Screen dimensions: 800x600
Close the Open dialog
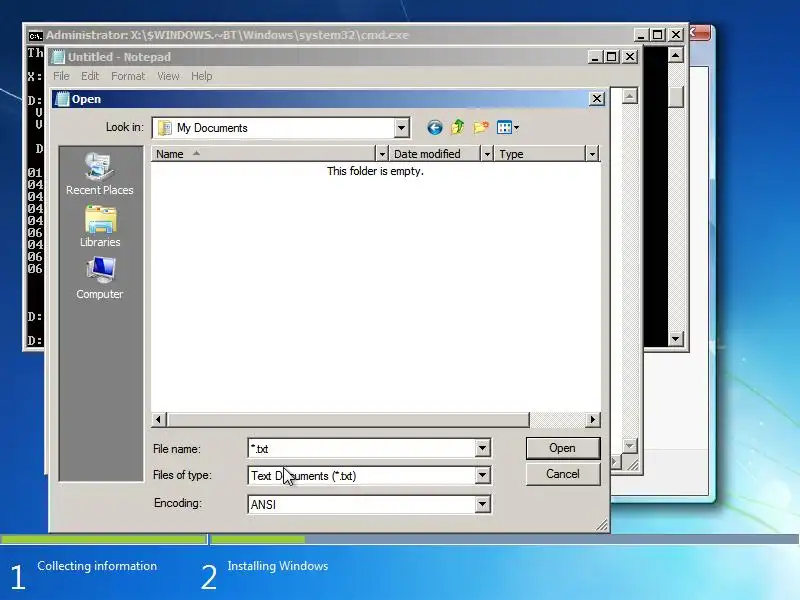coord(597,99)
